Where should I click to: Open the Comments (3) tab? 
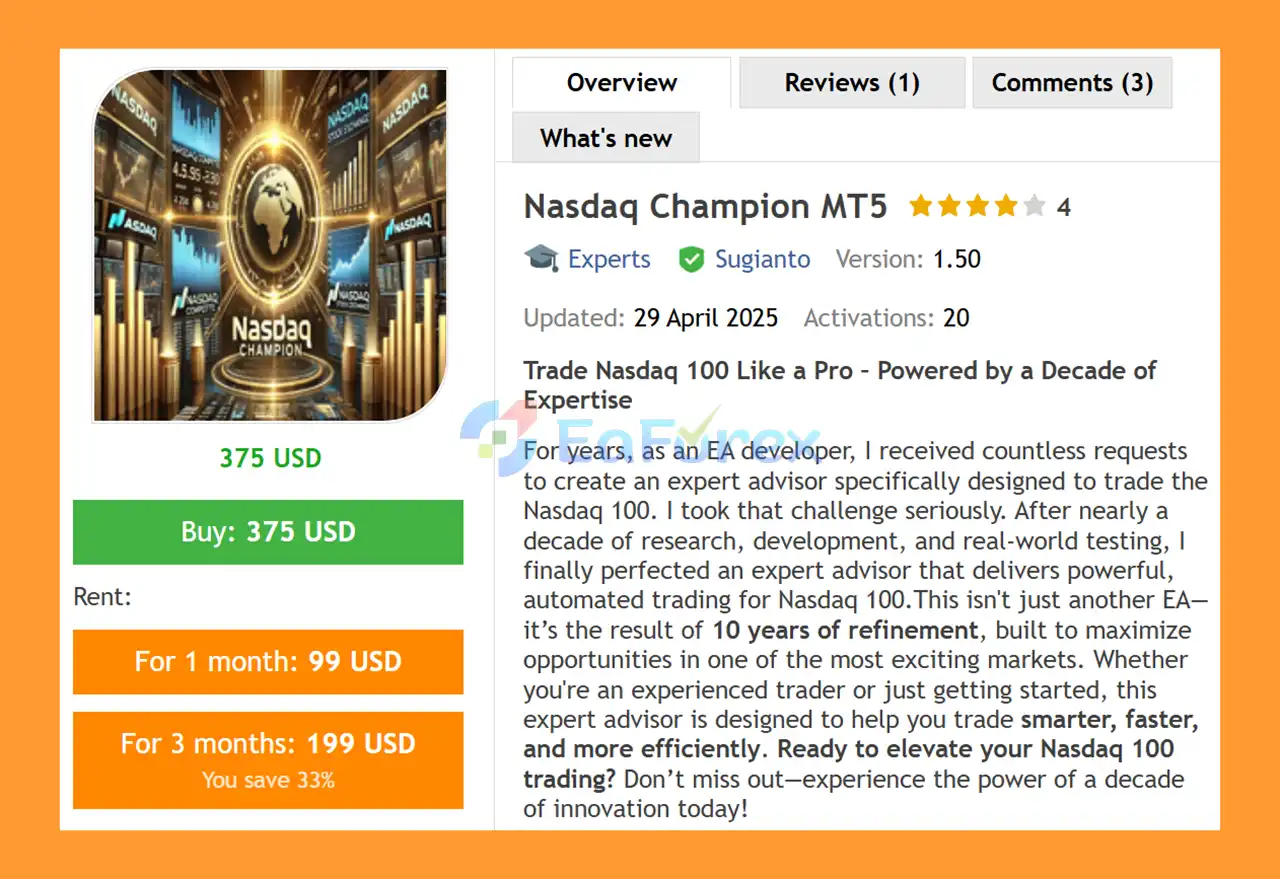coord(1072,83)
